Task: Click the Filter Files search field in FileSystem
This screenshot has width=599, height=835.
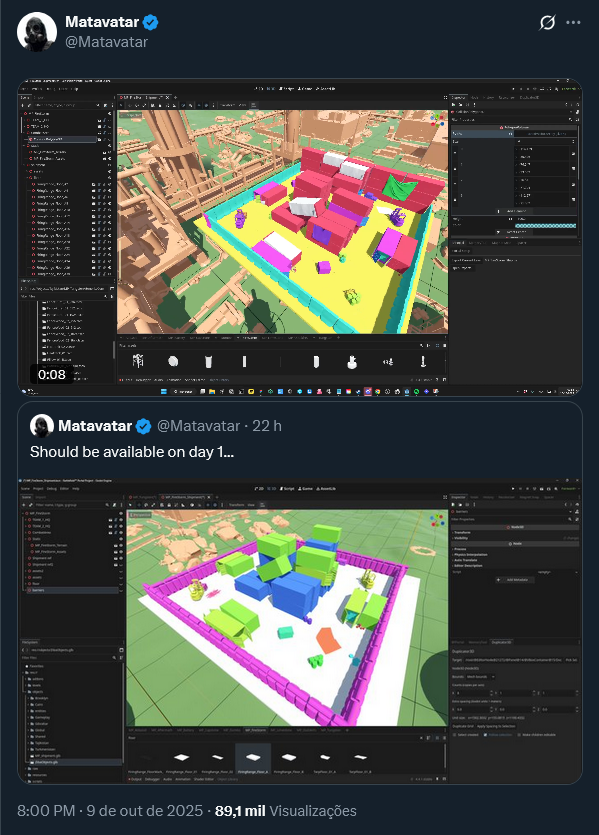Action: (64, 658)
